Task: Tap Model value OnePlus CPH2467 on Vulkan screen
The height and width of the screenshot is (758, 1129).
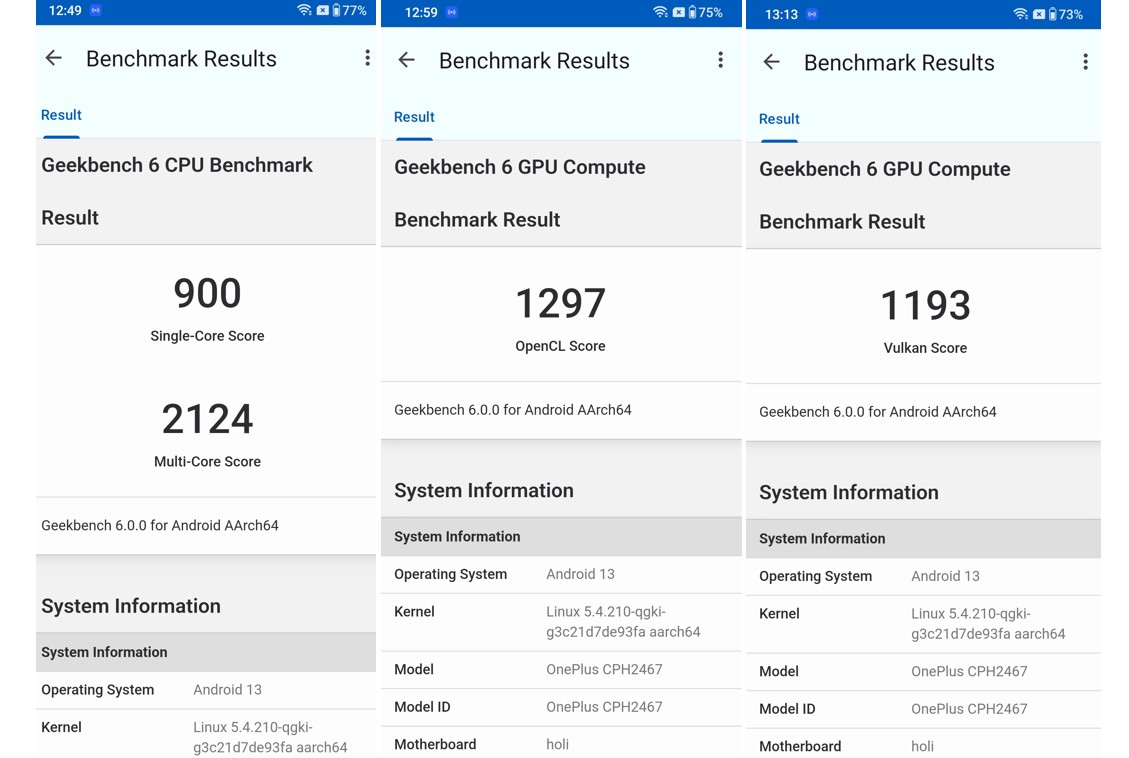Action: tap(969, 671)
